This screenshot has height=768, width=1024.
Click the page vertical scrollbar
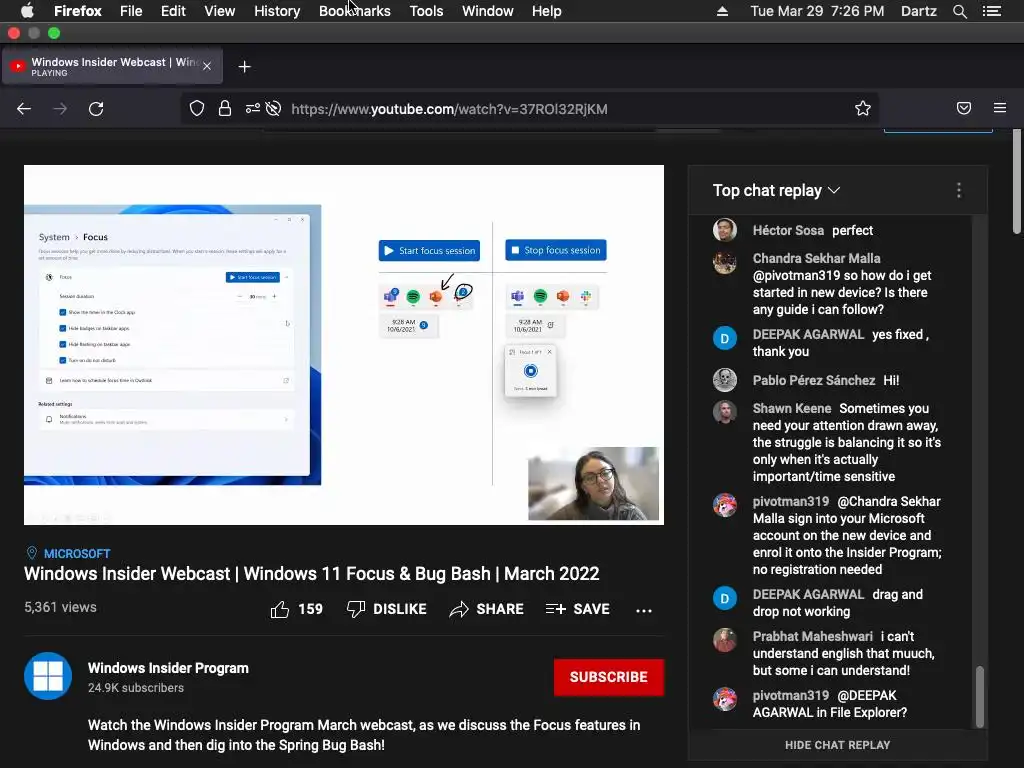click(1016, 182)
